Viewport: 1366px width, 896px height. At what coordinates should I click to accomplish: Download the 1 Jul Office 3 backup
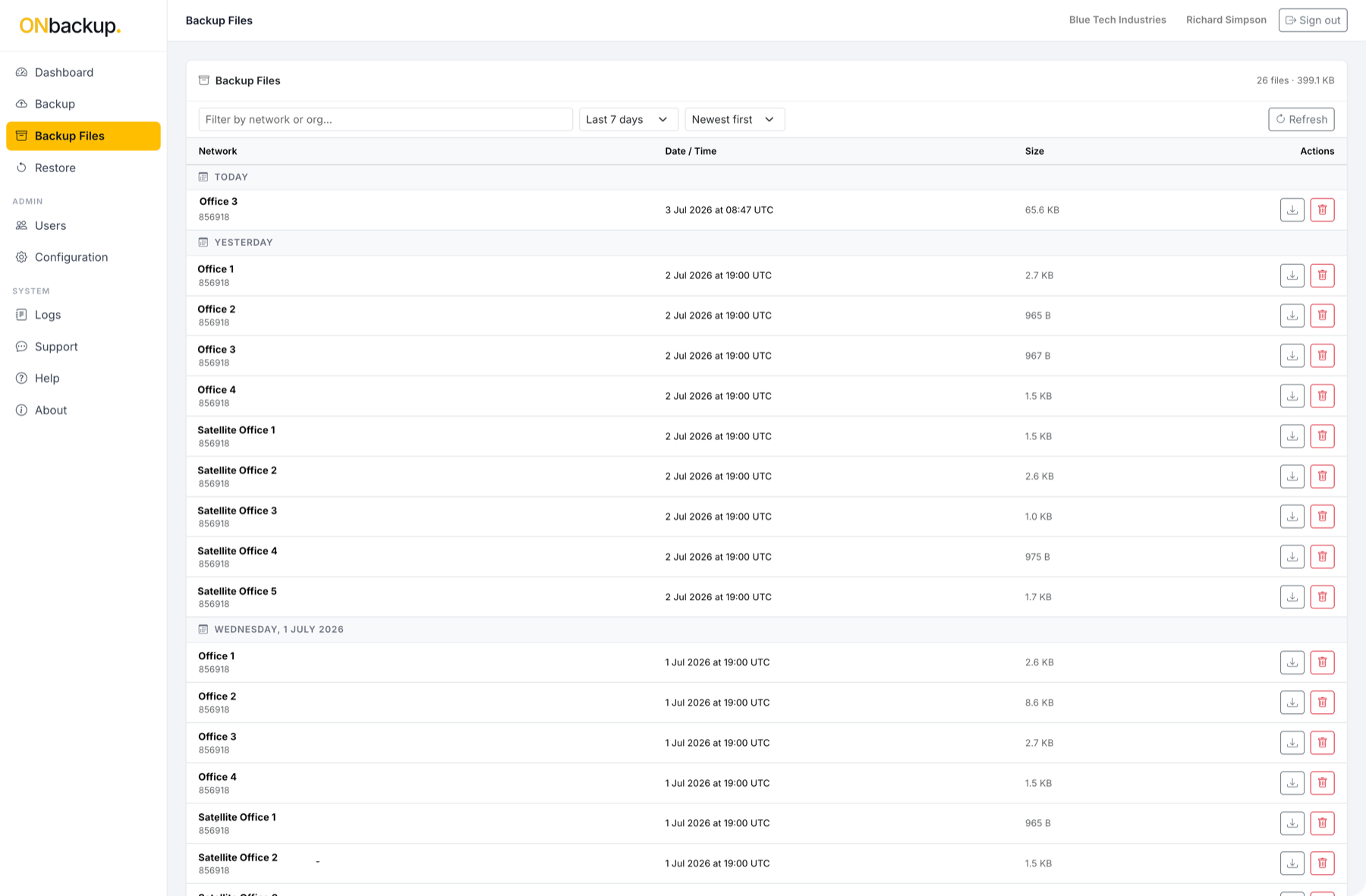pyautogui.click(x=1292, y=743)
